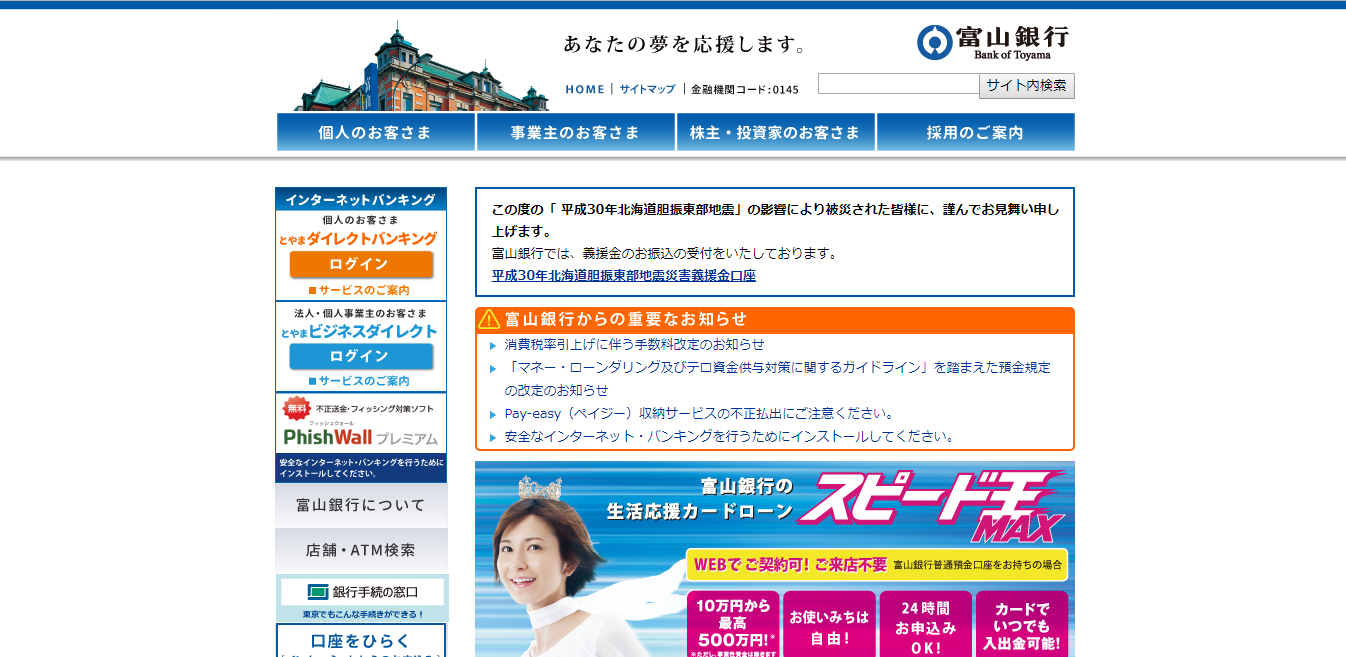Click 10万円から最高500万円 pink tile

coord(733,624)
